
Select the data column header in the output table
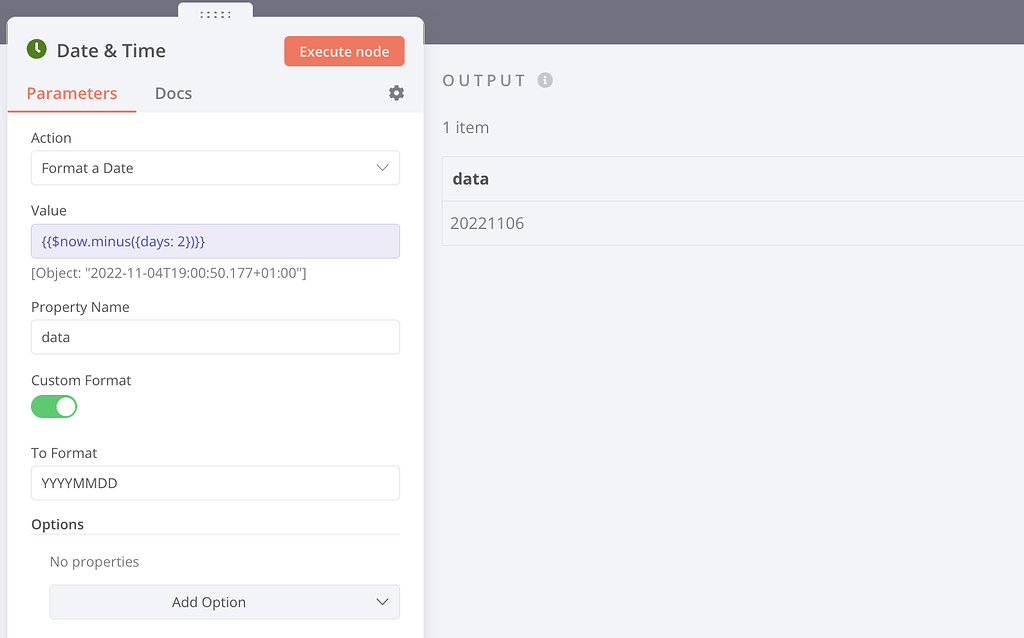coord(469,179)
